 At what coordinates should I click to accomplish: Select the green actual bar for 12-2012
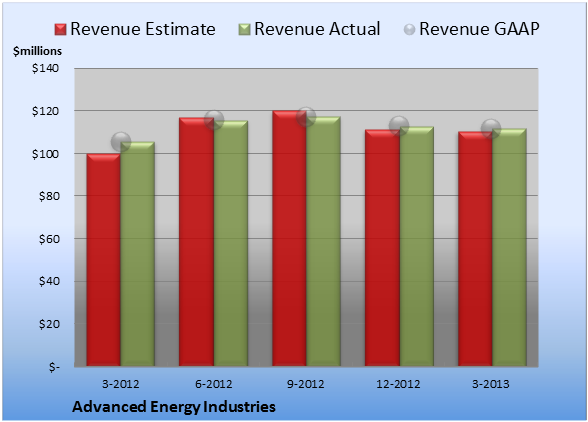[x=416, y=246]
